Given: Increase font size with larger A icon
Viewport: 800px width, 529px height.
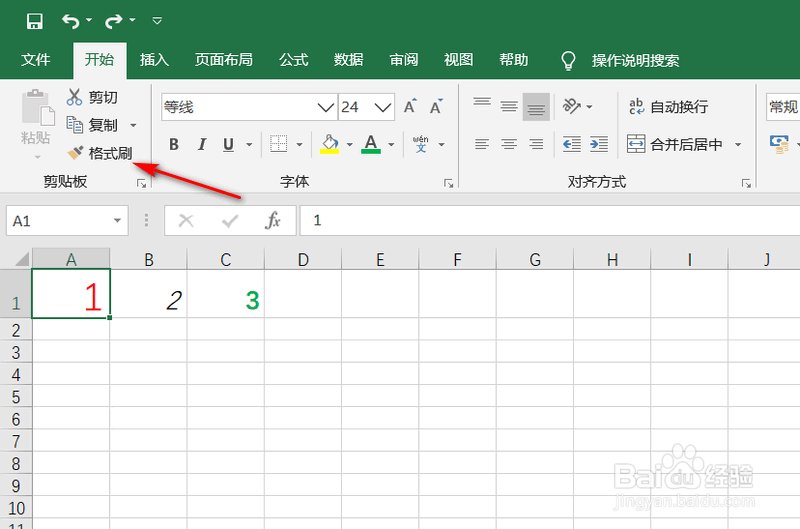Looking at the screenshot, I should click(410, 107).
